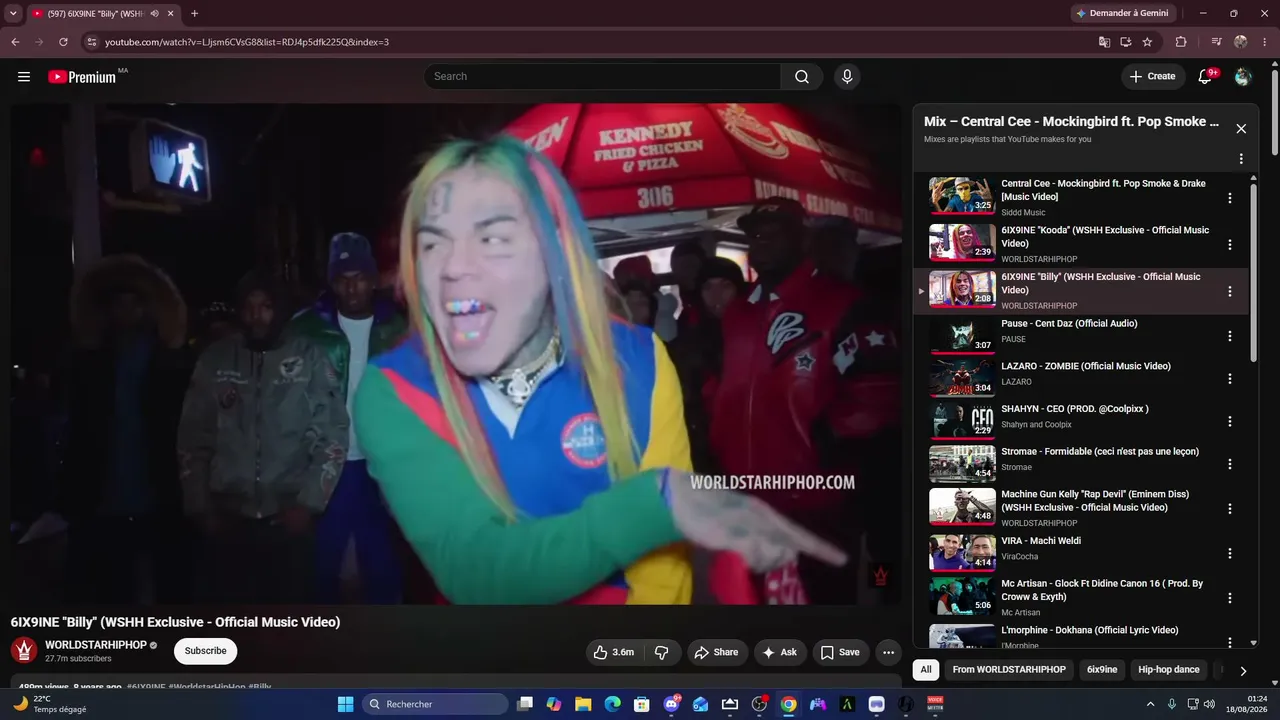Click the Create button
This screenshot has height=720, width=1280.
click(1153, 77)
